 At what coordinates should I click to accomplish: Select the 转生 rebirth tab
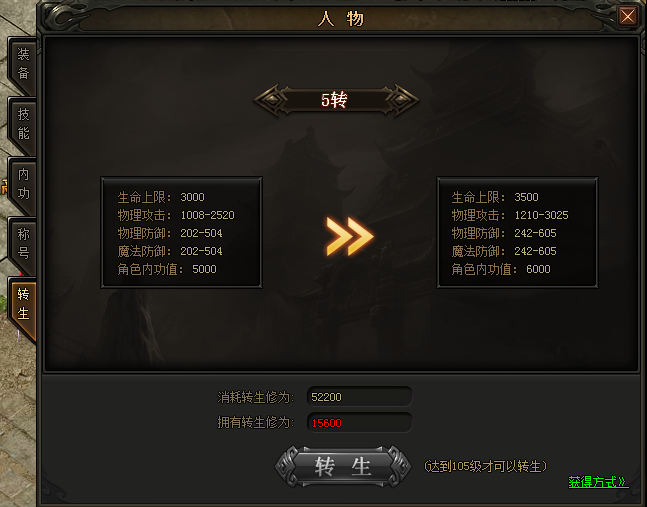pos(23,305)
